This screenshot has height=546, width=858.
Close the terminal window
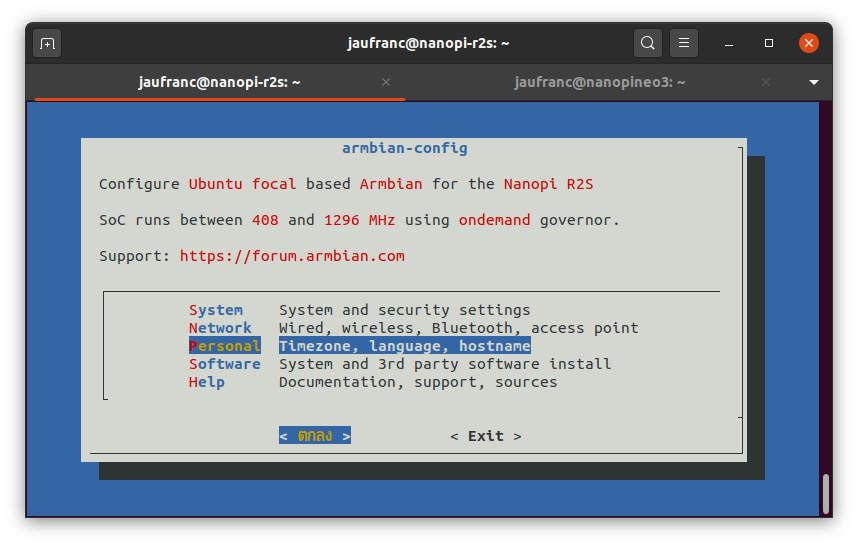point(808,43)
